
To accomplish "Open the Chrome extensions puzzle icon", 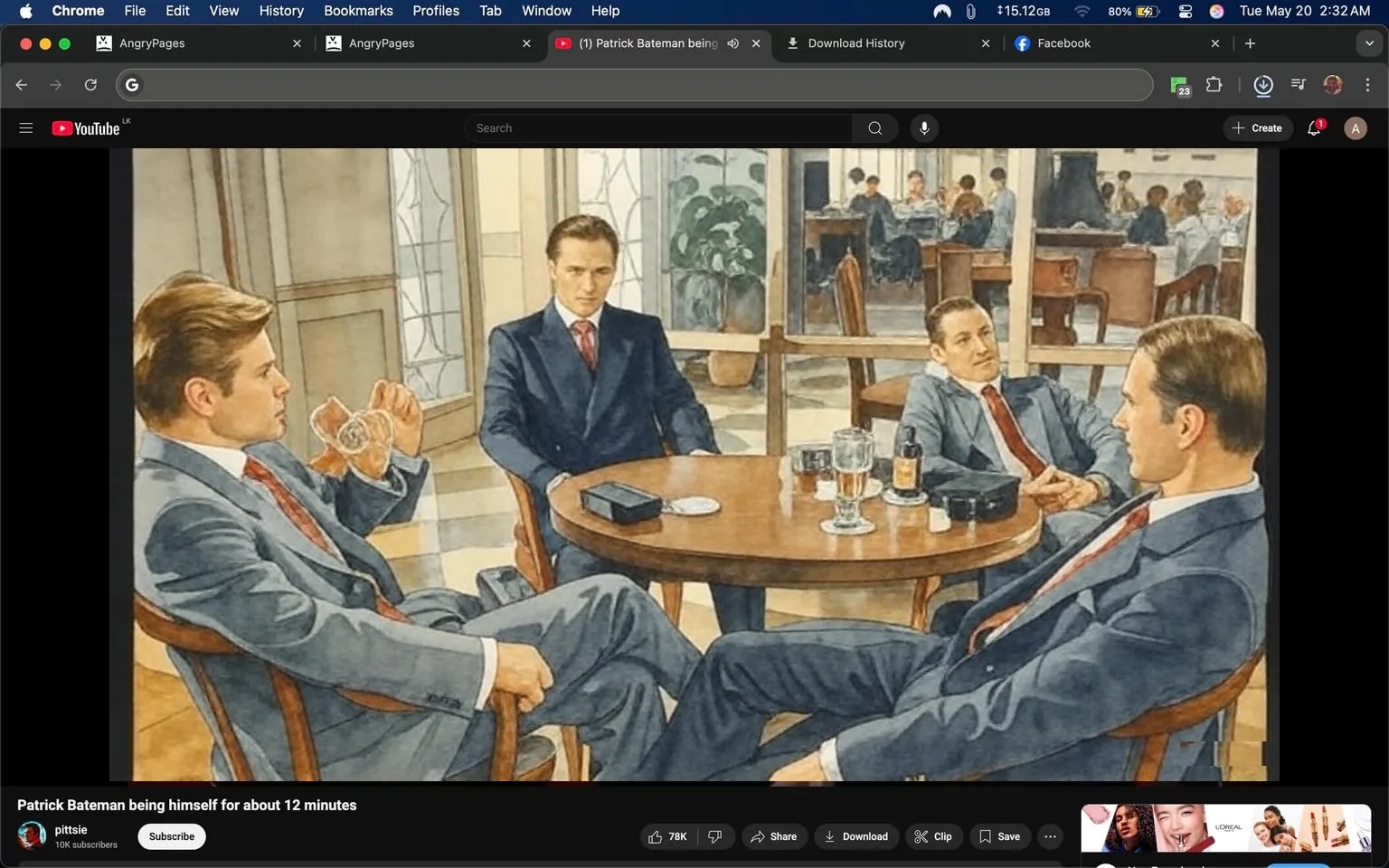I will point(1214,84).
